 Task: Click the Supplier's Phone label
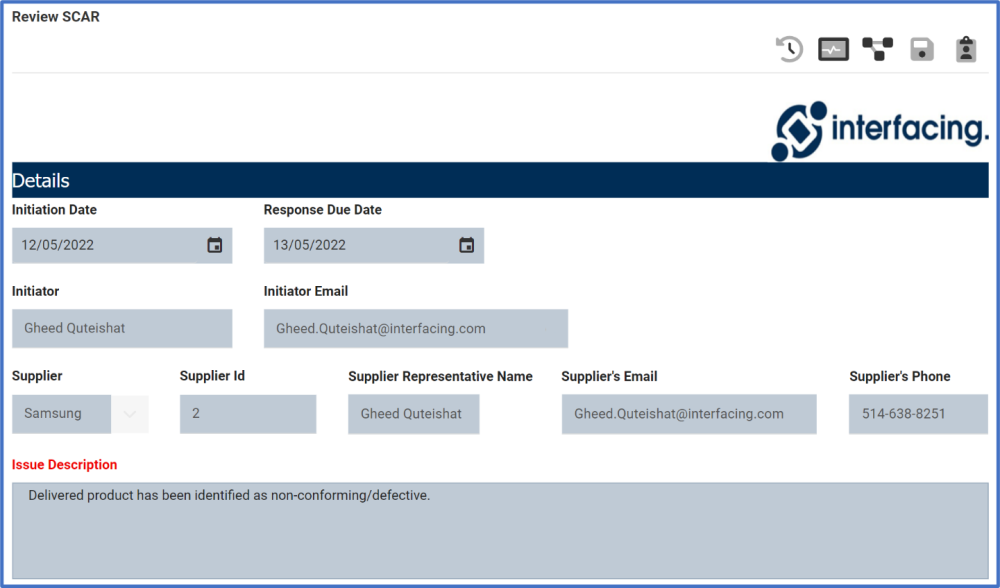coord(900,376)
